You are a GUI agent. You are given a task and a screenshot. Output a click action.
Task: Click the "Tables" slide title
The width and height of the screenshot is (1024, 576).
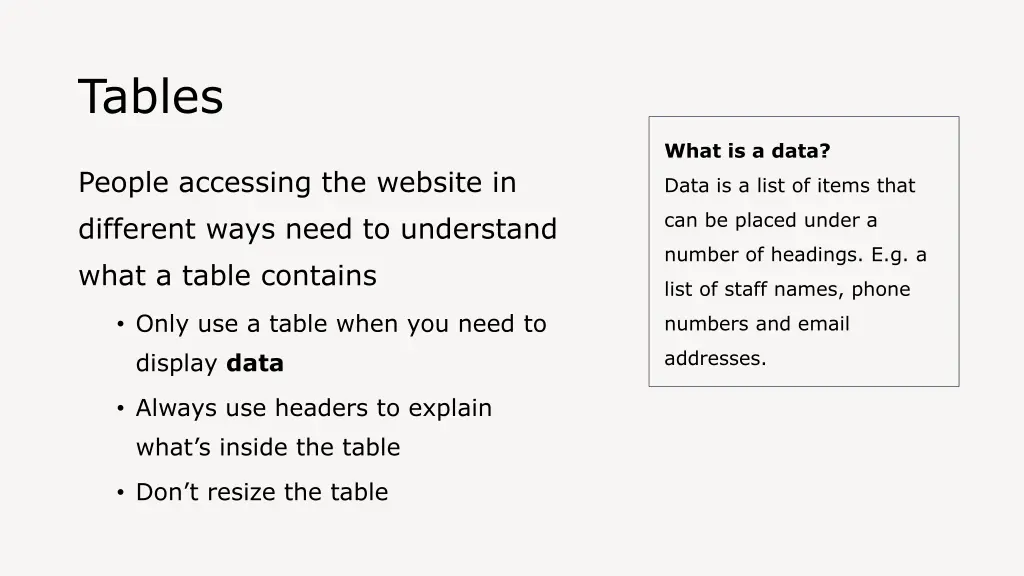pos(151,97)
